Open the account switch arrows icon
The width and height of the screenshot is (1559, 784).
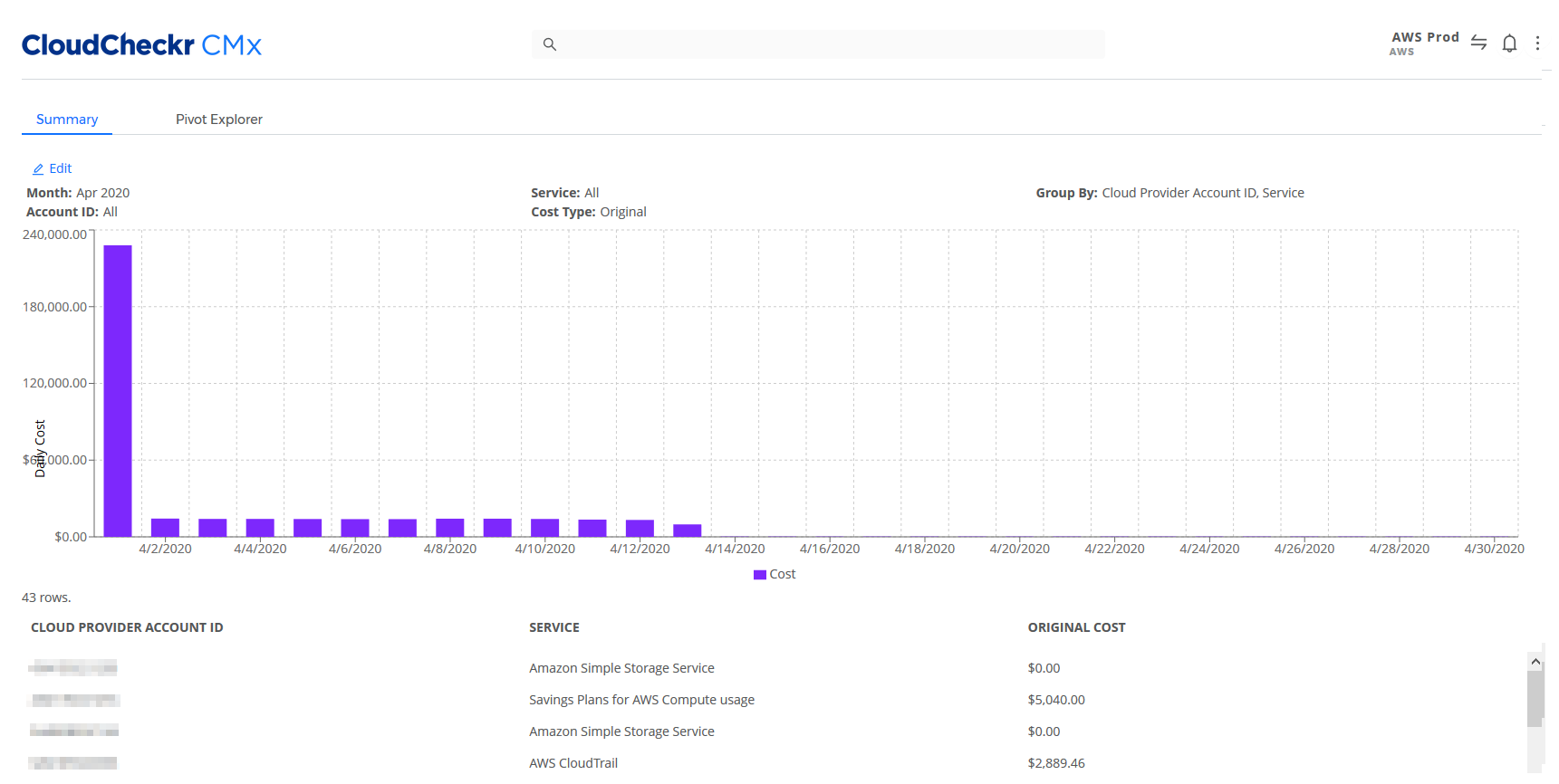tap(1478, 43)
